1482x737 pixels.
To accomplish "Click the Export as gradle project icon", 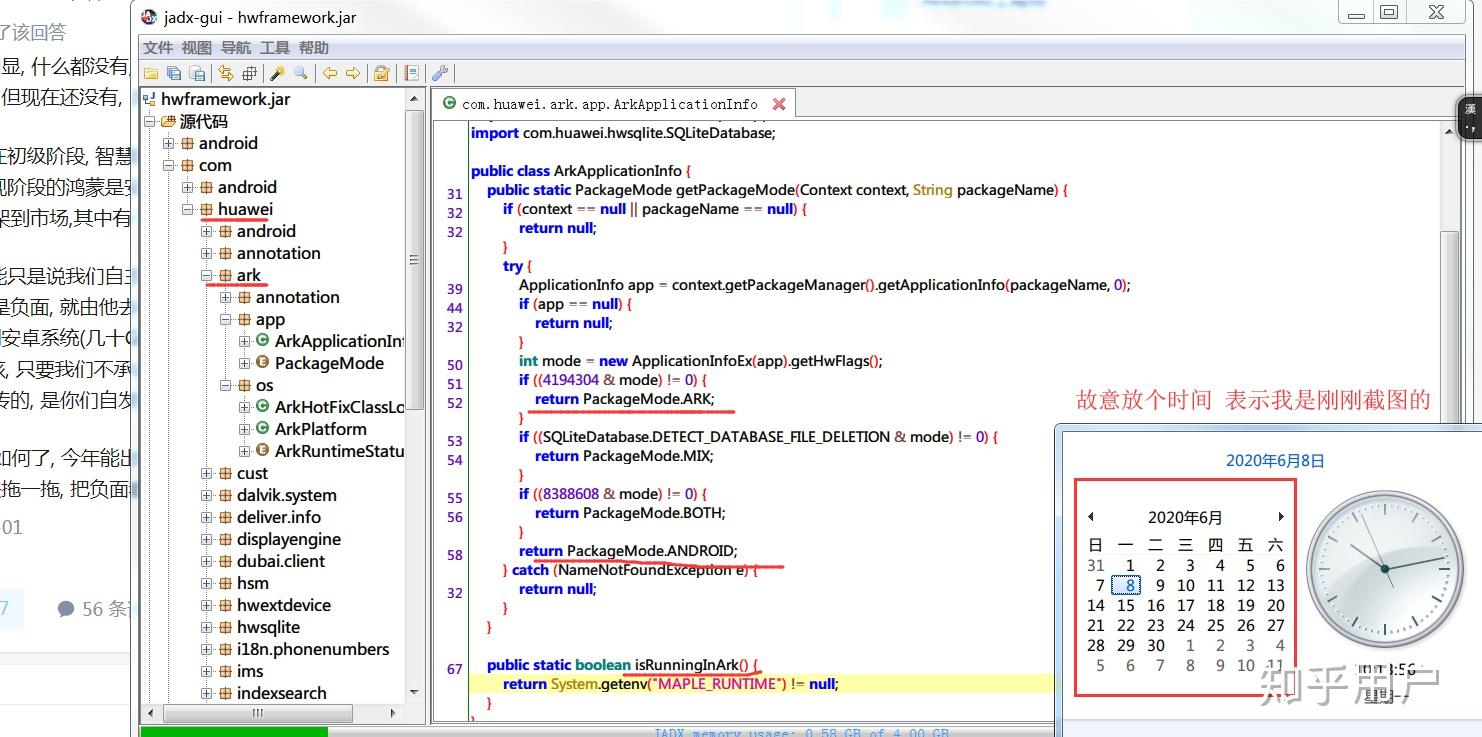I will [197, 73].
